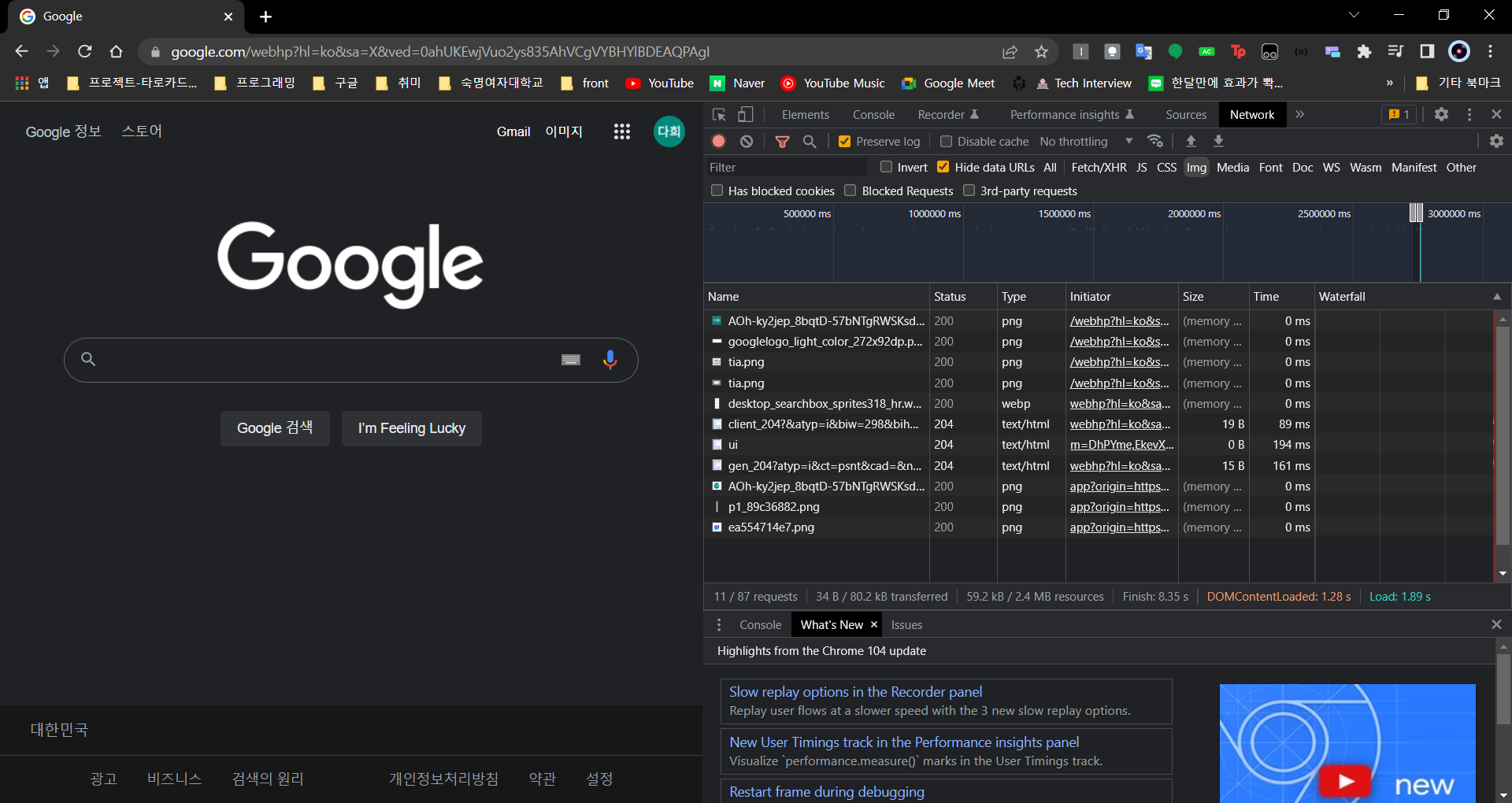Image resolution: width=1512 pixels, height=803 pixels.
Task: Play the What's New video thumbnail
Action: 1345,781
